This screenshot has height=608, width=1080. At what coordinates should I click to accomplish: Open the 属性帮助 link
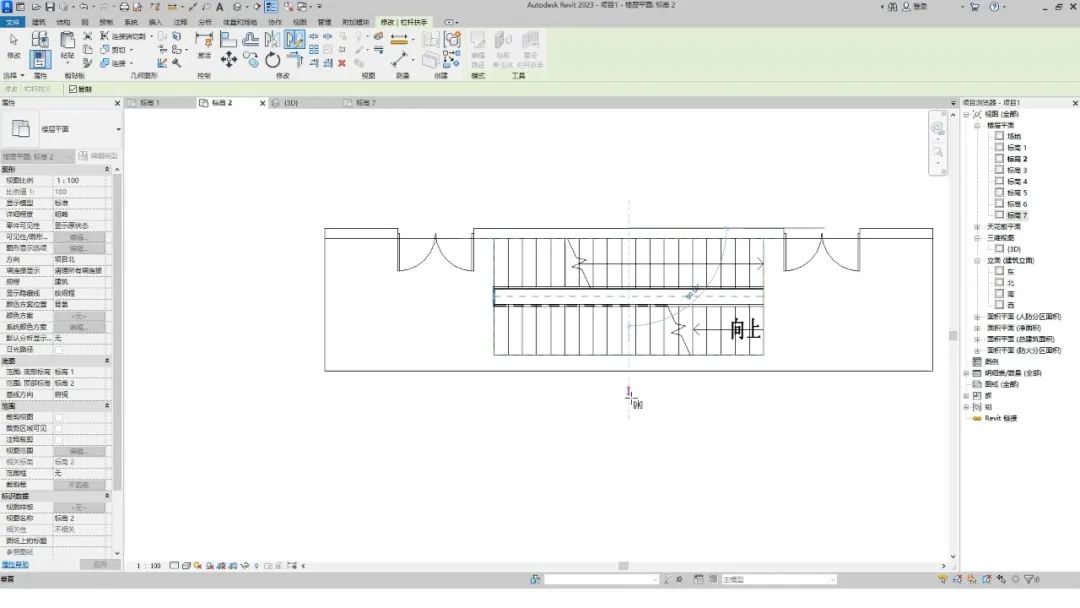tap(15, 565)
